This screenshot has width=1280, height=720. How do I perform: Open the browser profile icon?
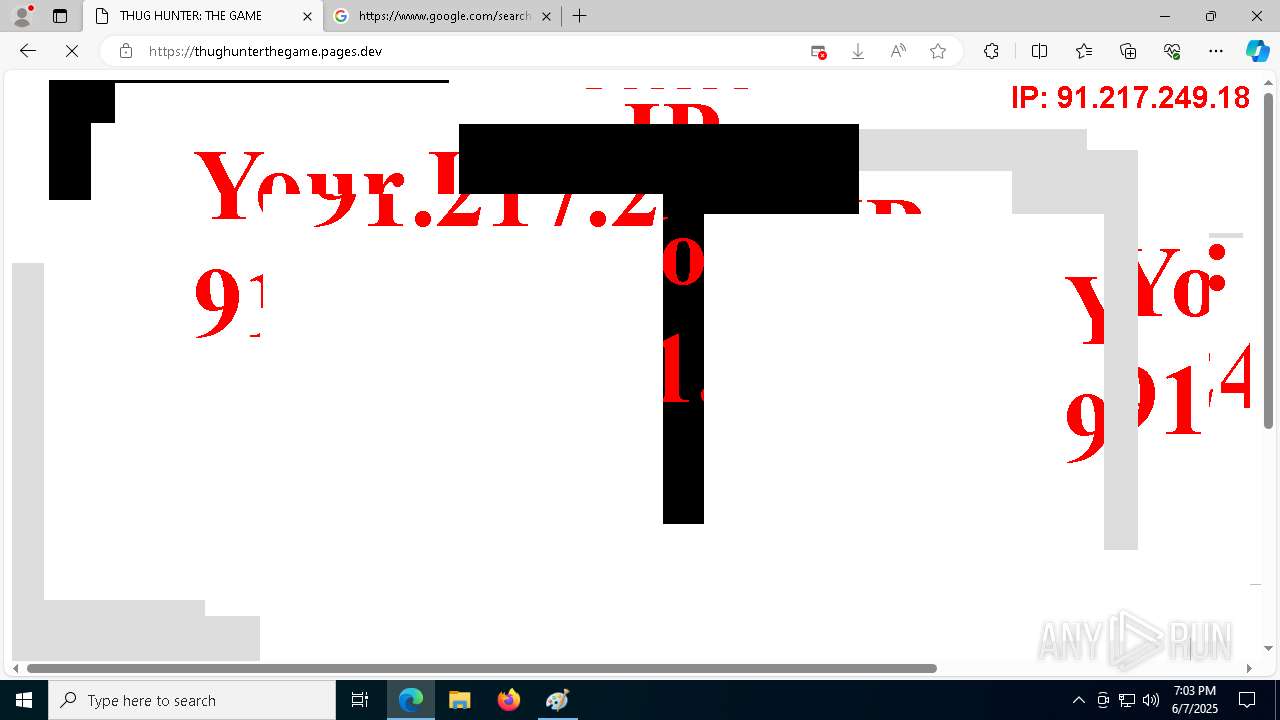[22, 16]
